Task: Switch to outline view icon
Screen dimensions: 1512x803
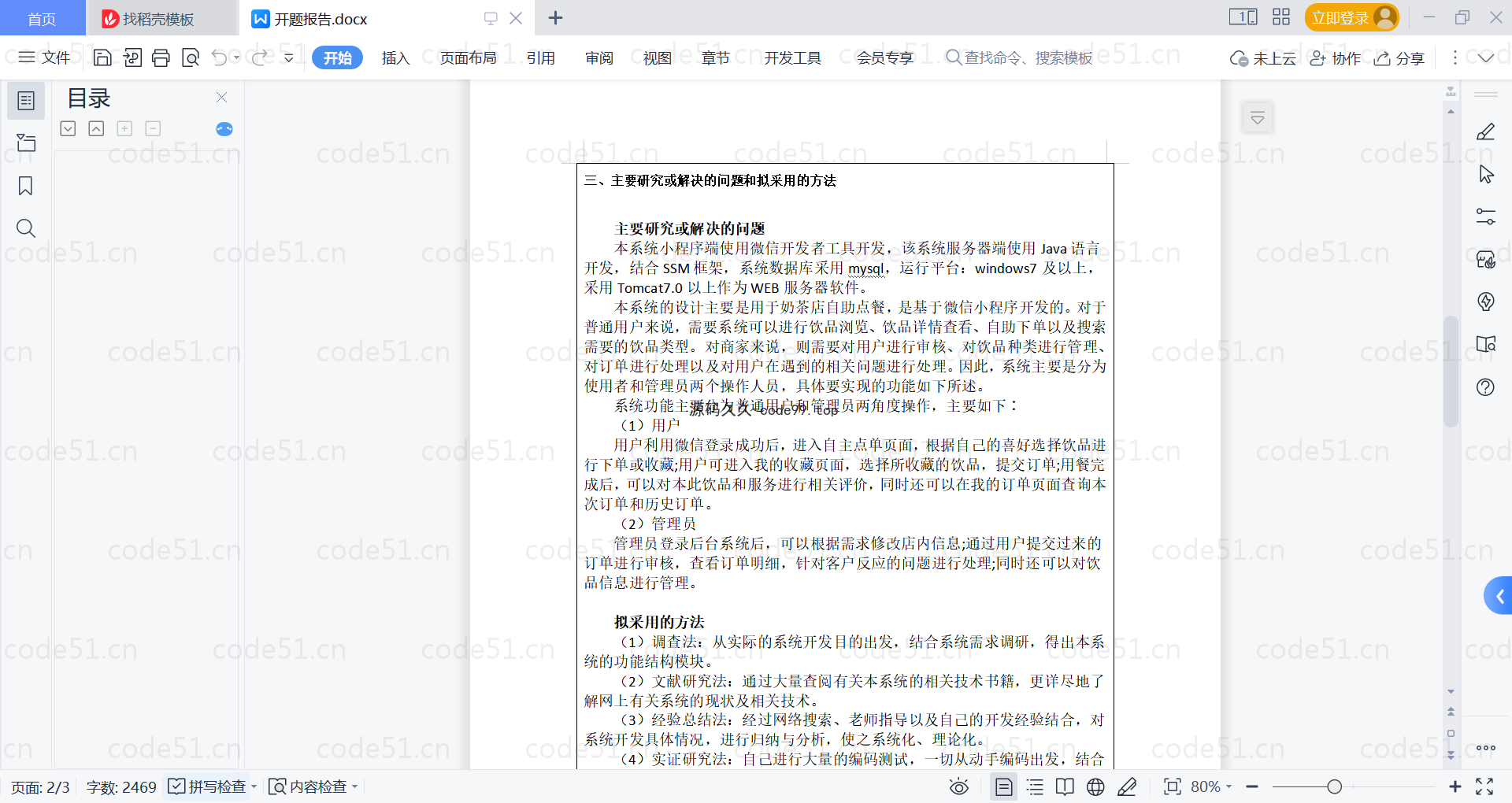Action: (x=1035, y=786)
